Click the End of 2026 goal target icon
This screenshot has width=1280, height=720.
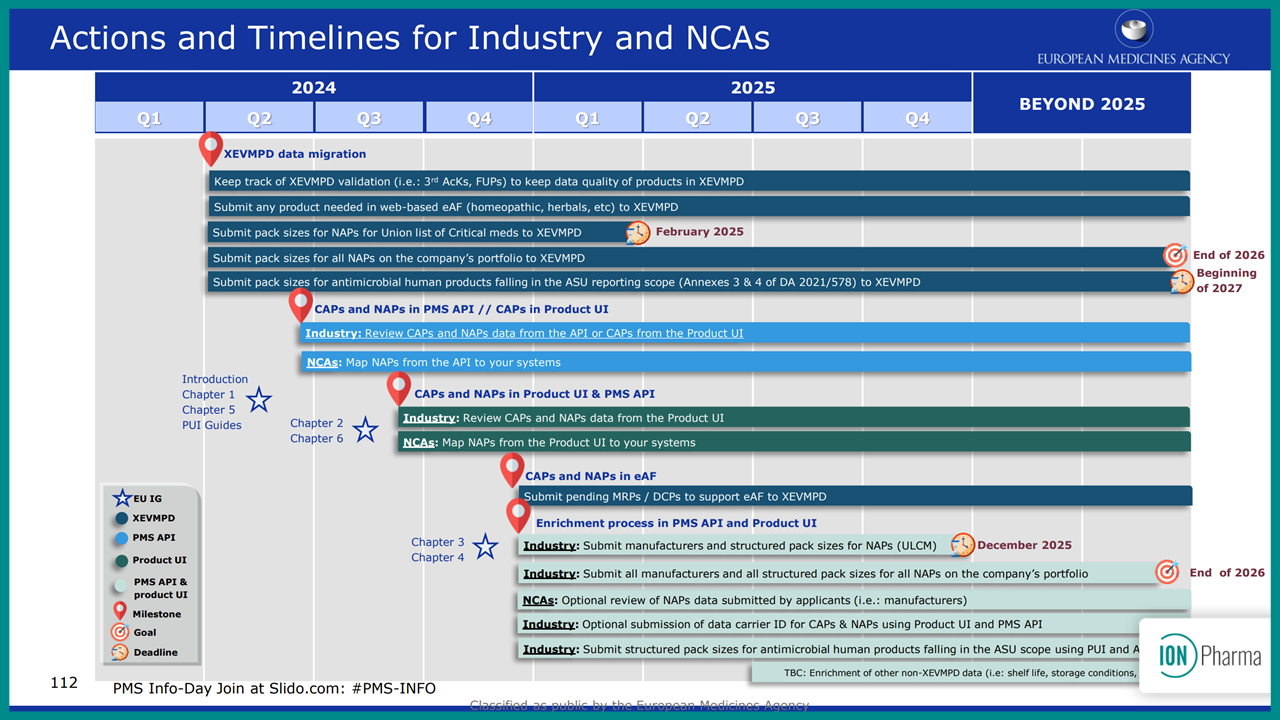(1176, 255)
